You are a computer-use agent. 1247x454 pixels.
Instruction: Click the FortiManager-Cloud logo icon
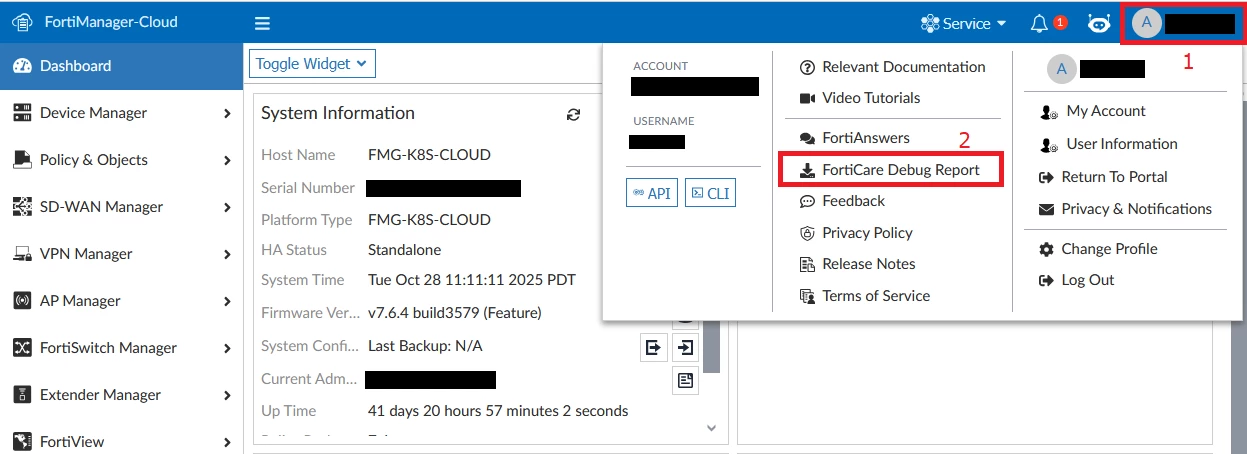pos(22,22)
